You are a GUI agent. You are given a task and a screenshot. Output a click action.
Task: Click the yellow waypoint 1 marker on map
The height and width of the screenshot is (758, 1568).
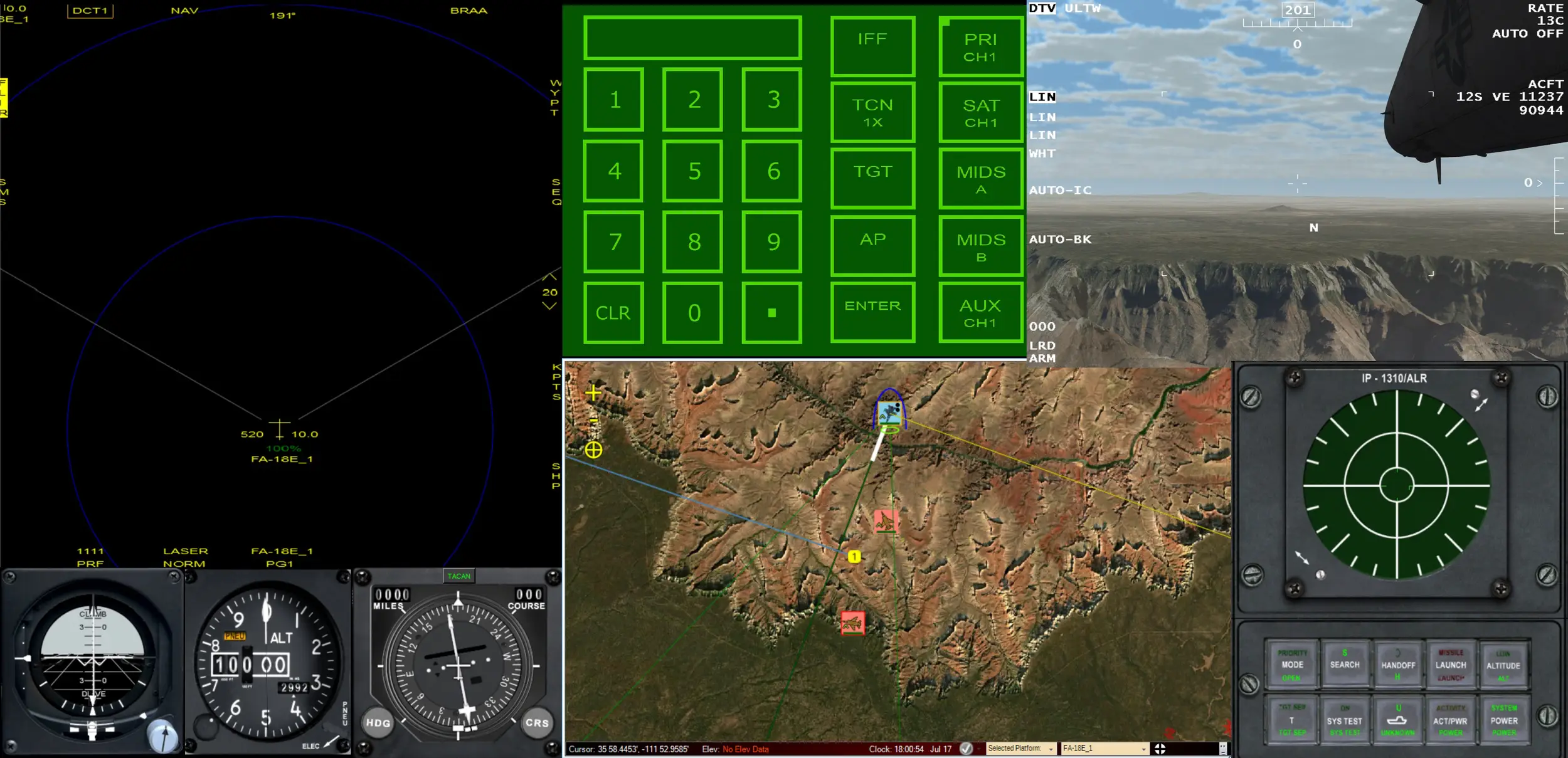pyautogui.click(x=854, y=556)
